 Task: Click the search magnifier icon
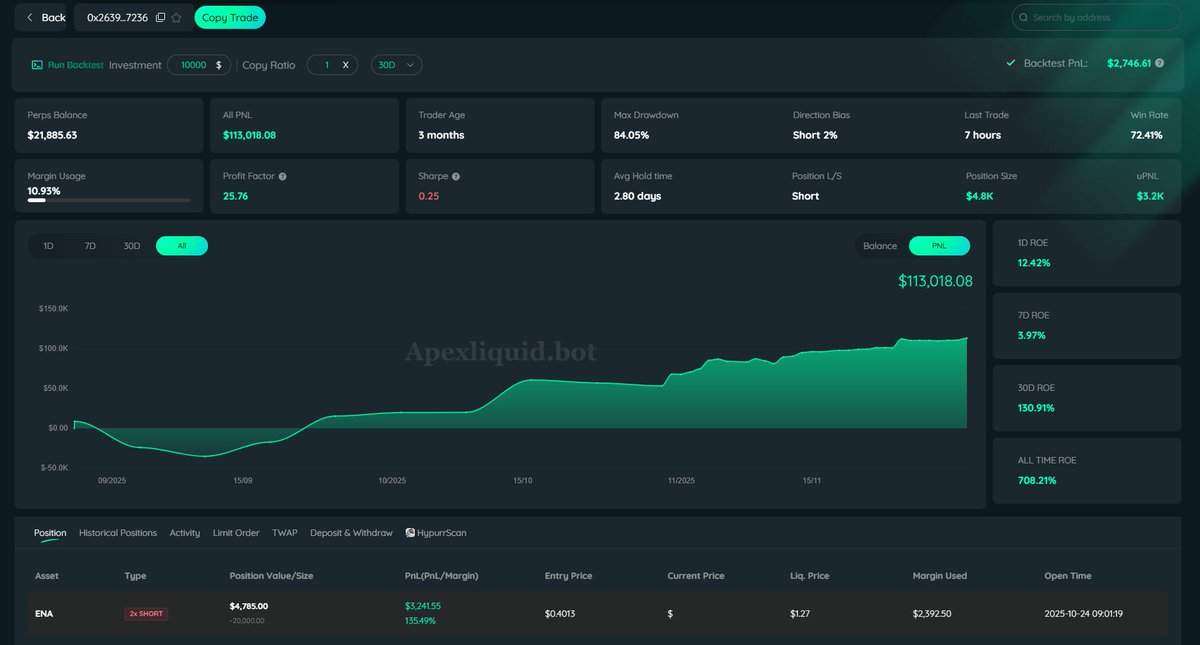click(x=1023, y=17)
